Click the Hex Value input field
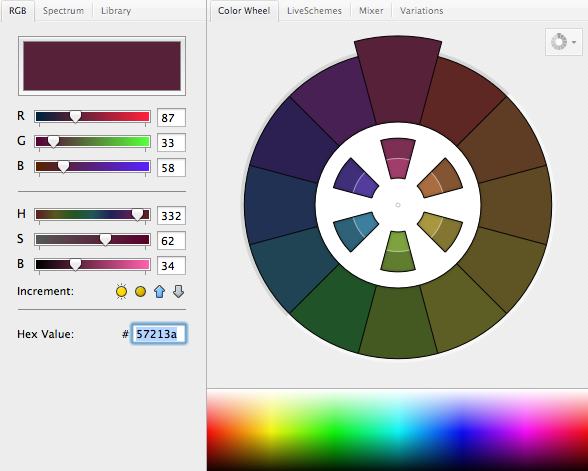This screenshot has height=471, width=588. click(x=159, y=334)
